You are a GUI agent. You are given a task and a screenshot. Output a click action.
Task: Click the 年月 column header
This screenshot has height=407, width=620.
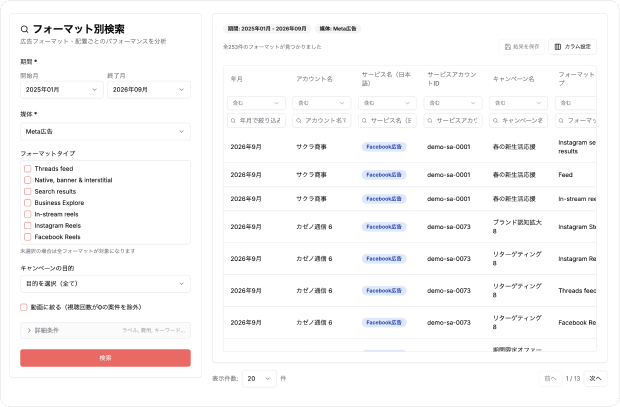(x=236, y=79)
